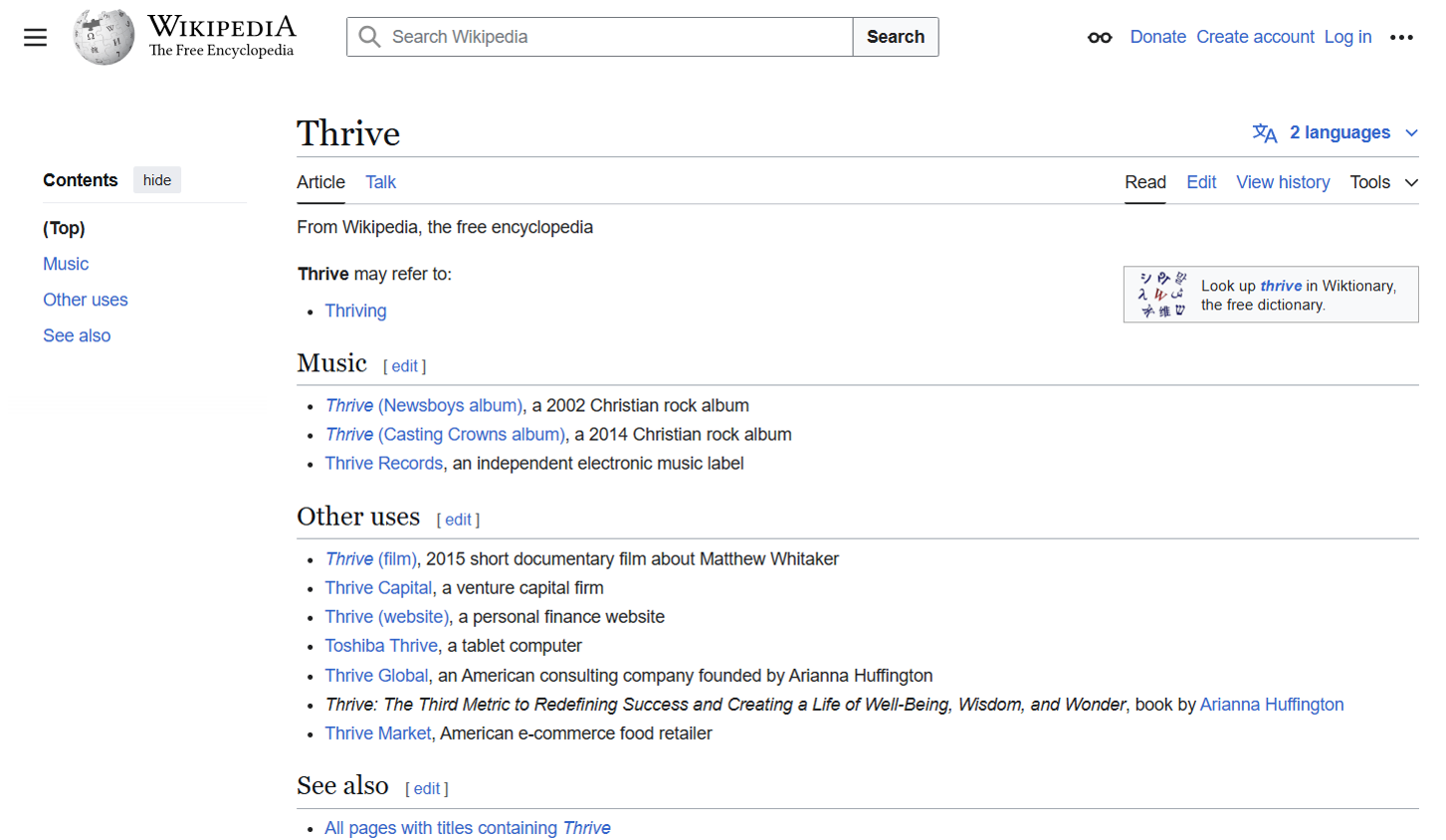
Task: Click the Wikipedia globe logo
Action: 103,37
